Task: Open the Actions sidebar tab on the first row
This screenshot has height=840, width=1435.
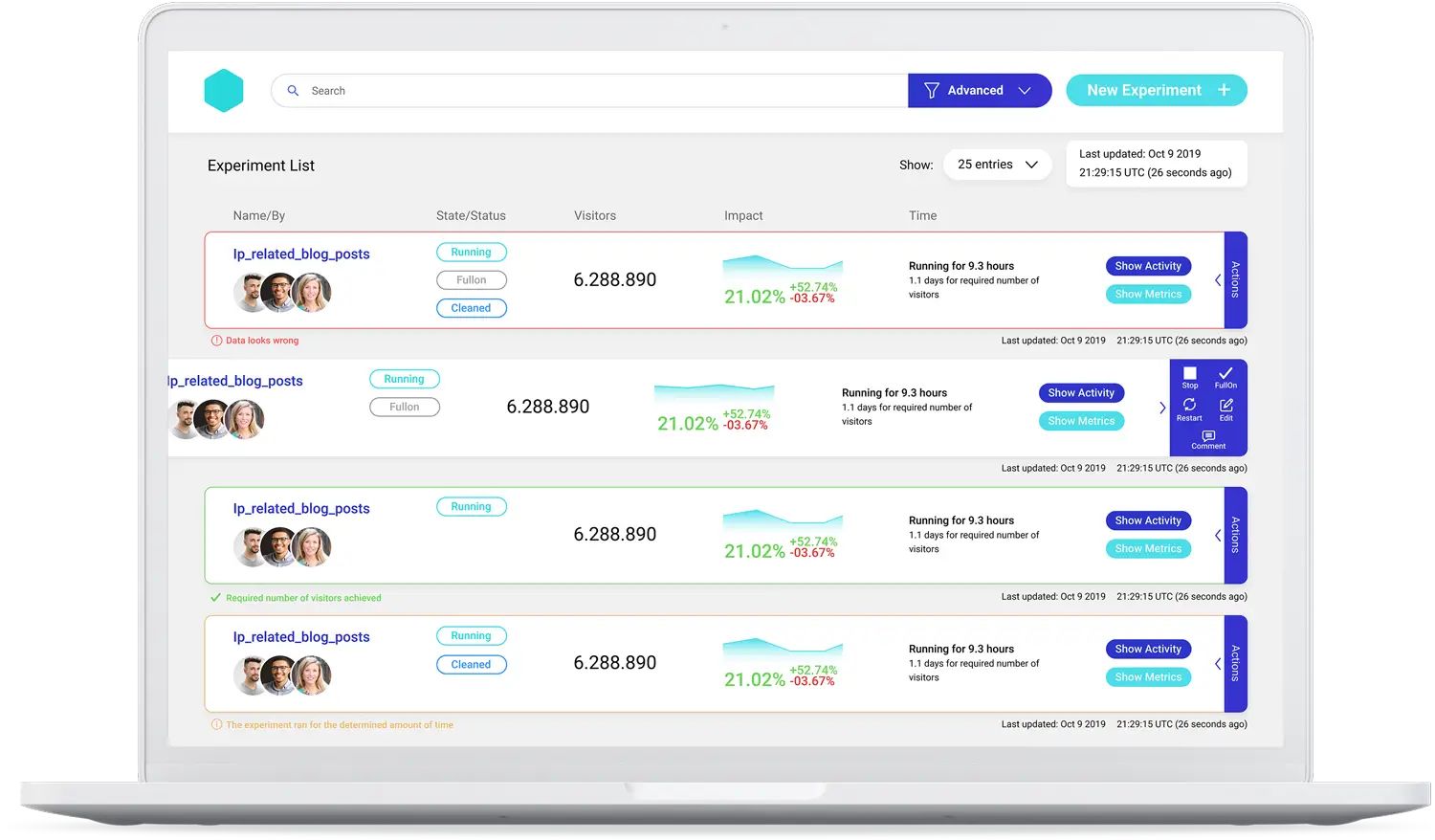Action: pyautogui.click(x=1236, y=279)
